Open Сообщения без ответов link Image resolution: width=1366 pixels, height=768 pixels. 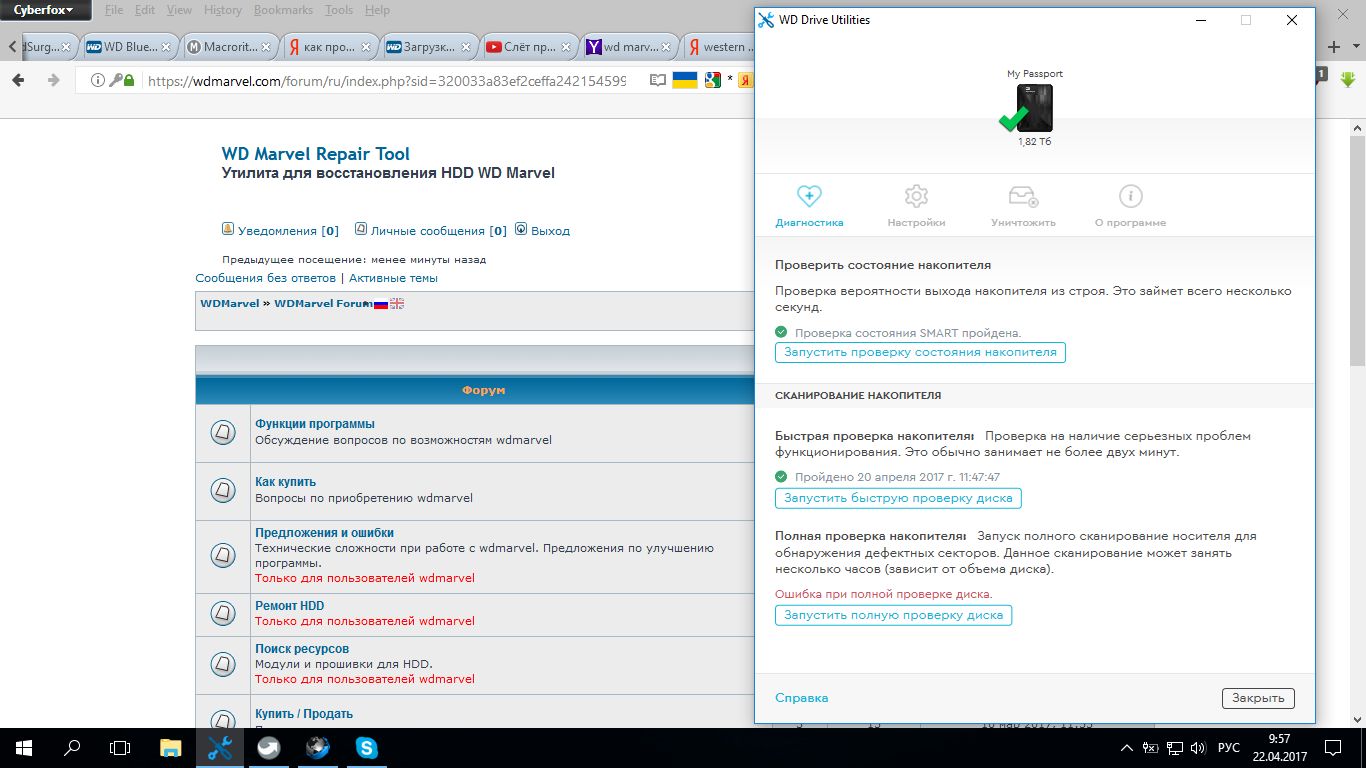pyautogui.click(x=265, y=278)
